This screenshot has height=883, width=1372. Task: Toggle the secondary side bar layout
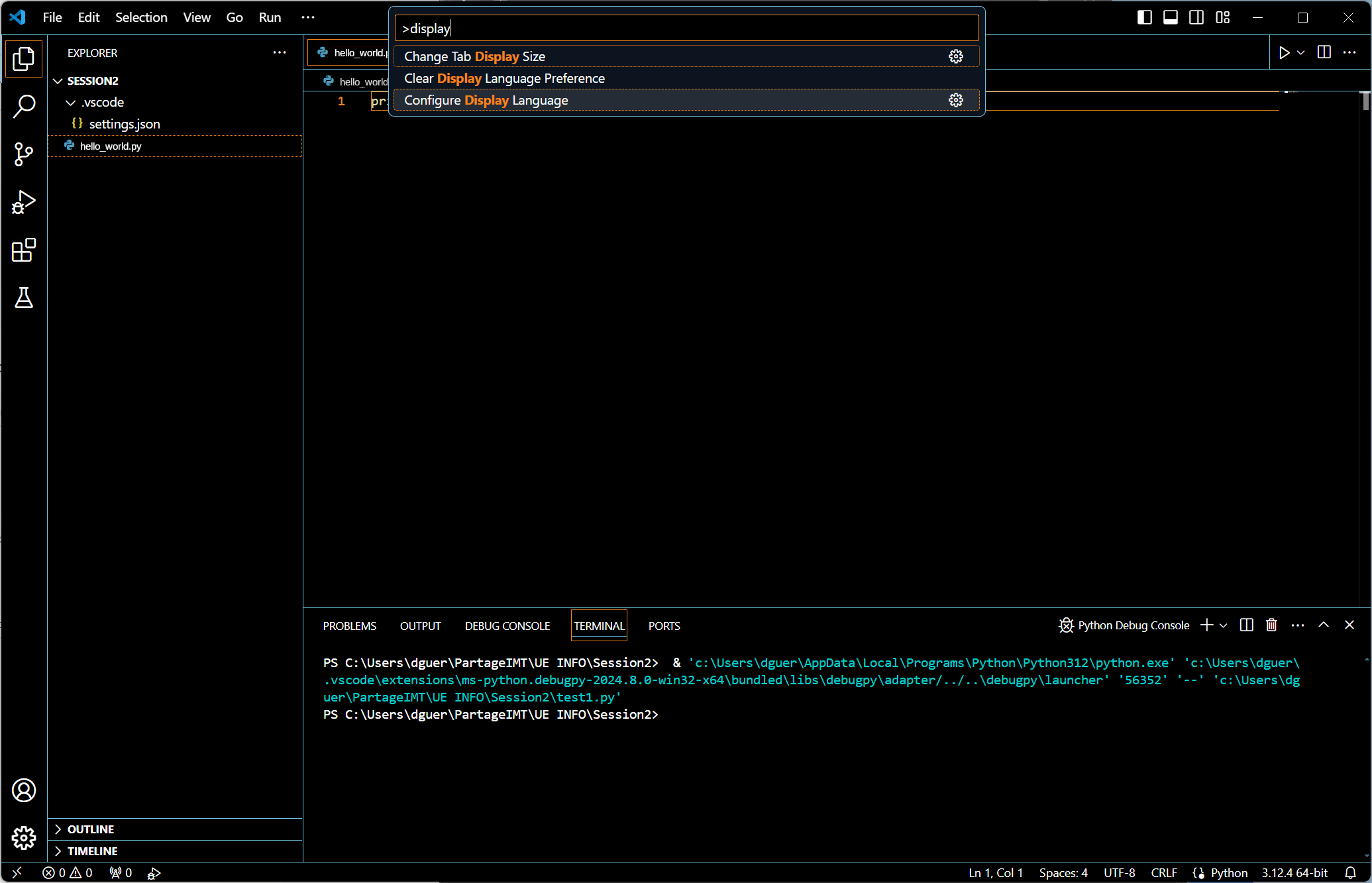pos(1196,17)
